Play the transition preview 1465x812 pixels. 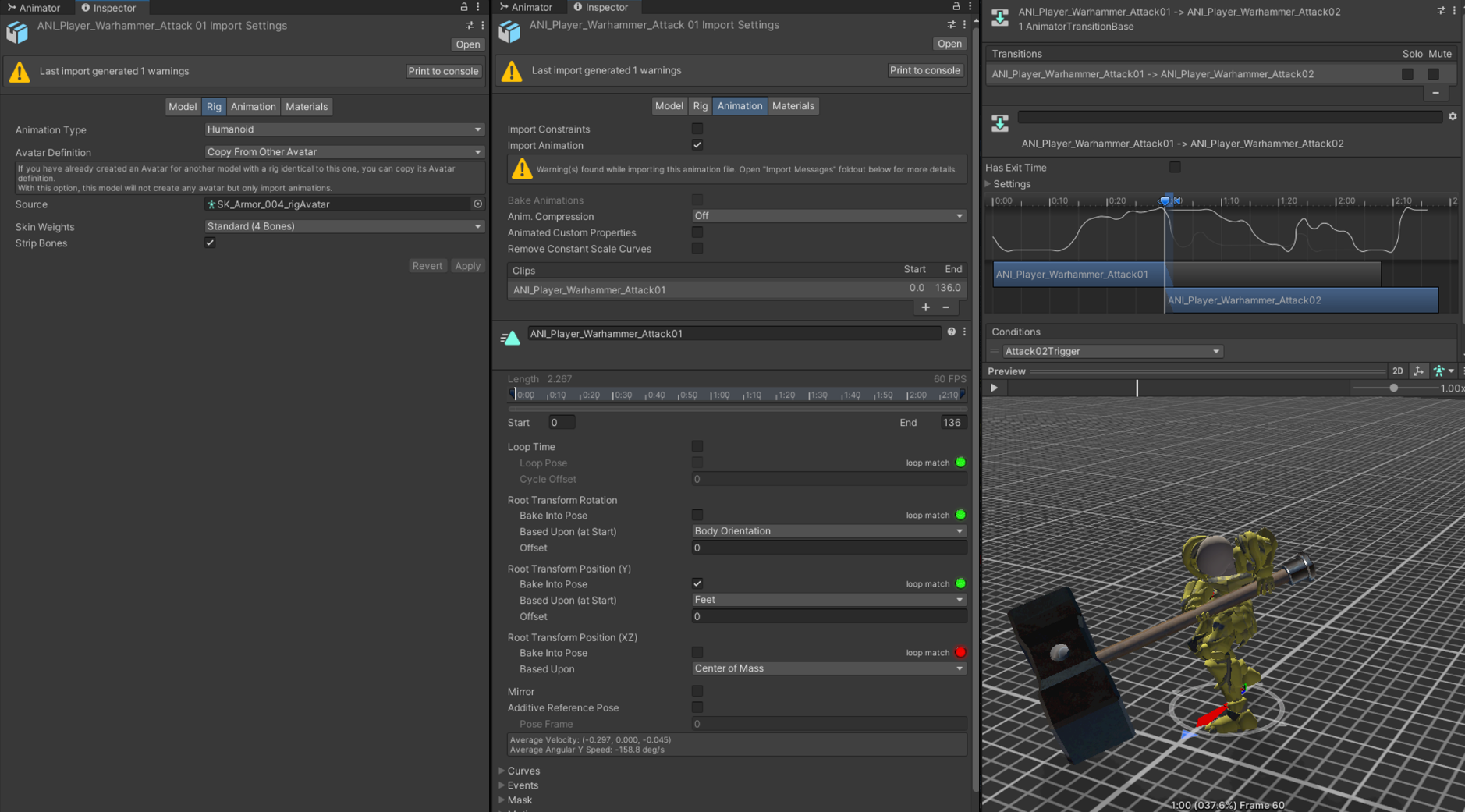coord(994,388)
